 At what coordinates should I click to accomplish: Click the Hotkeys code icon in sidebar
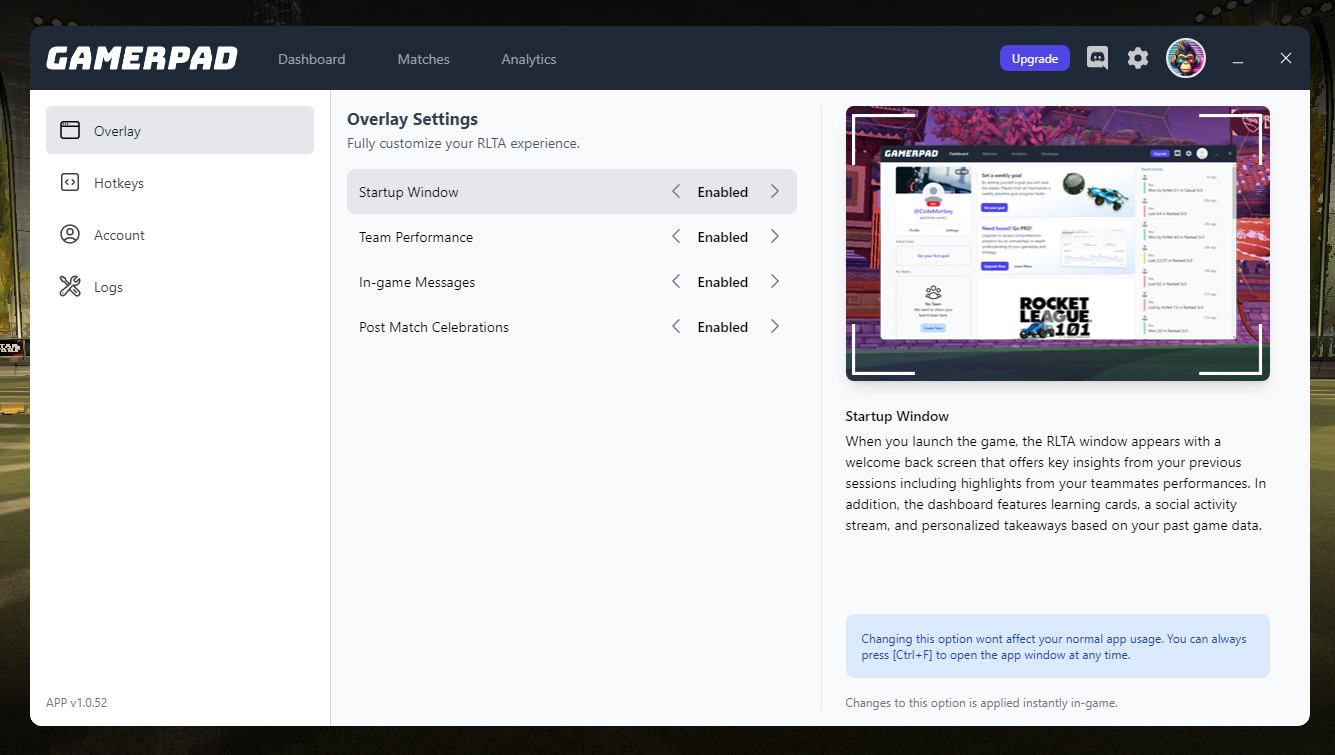click(x=70, y=182)
